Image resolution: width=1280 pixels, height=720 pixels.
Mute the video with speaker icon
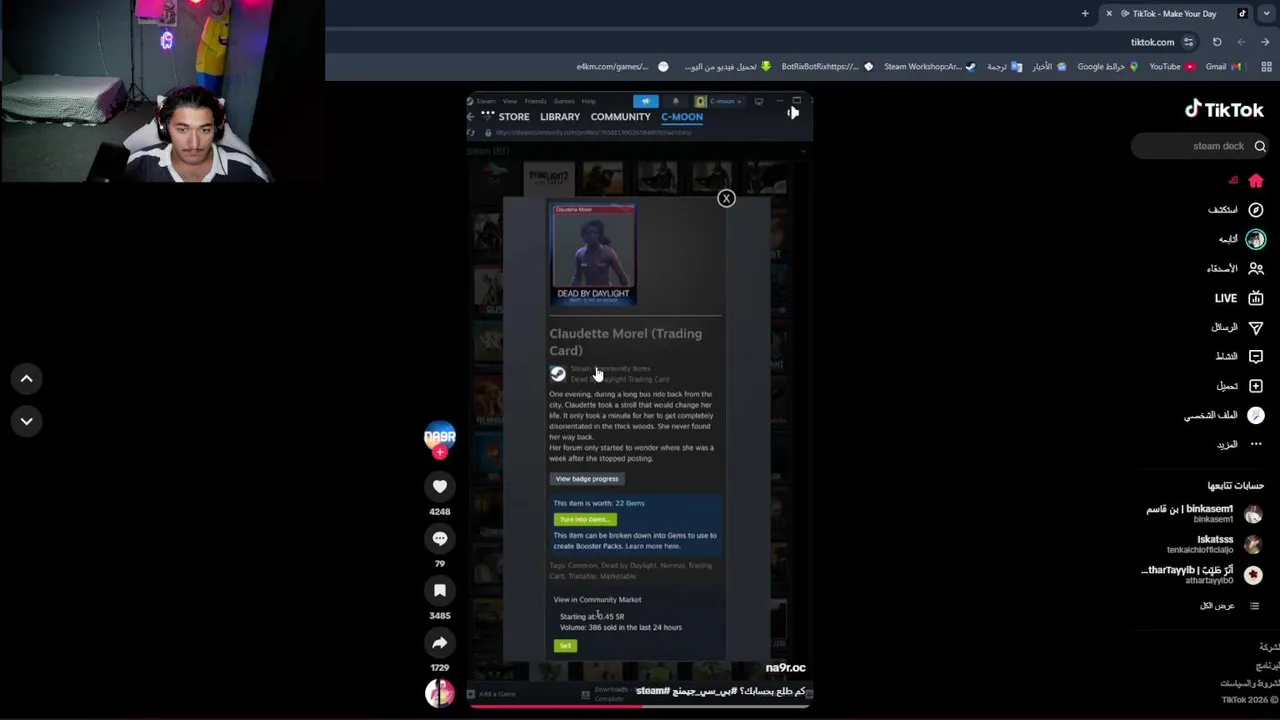(792, 113)
